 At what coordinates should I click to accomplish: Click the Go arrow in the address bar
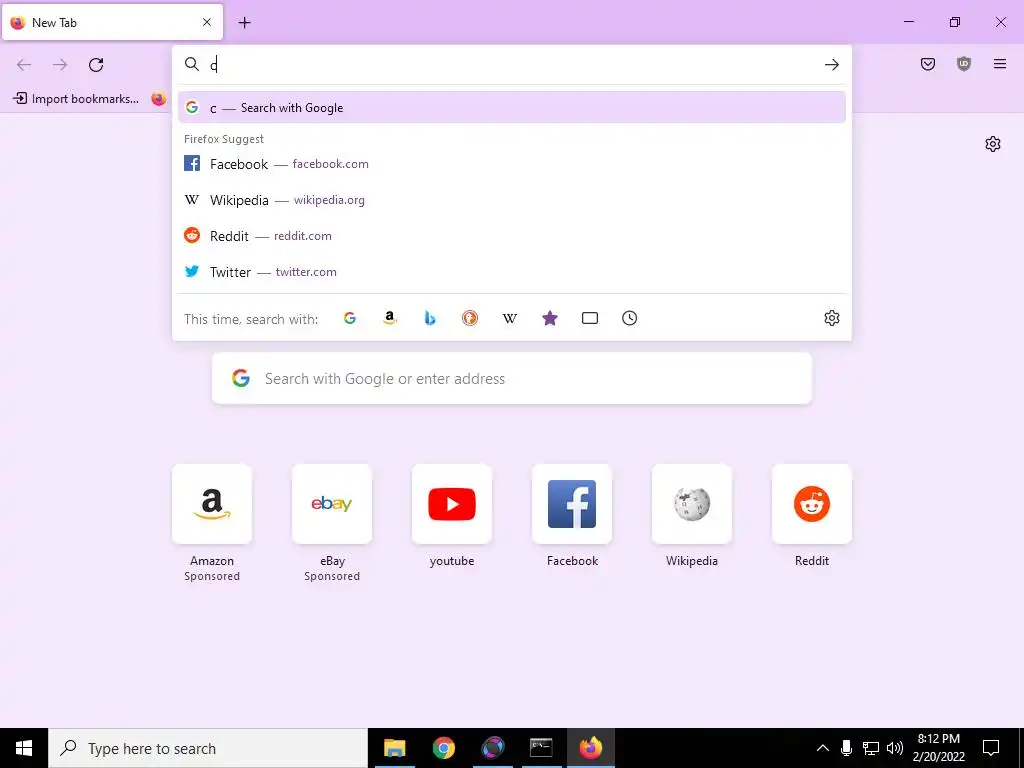pyautogui.click(x=831, y=65)
